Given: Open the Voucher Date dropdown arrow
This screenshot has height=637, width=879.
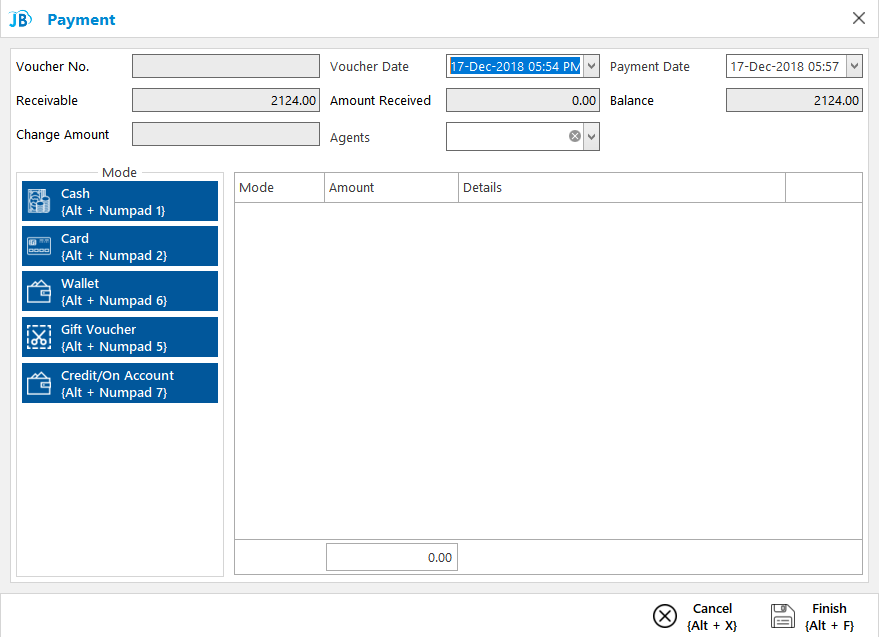Looking at the screenshot, I should click(591, 66).
